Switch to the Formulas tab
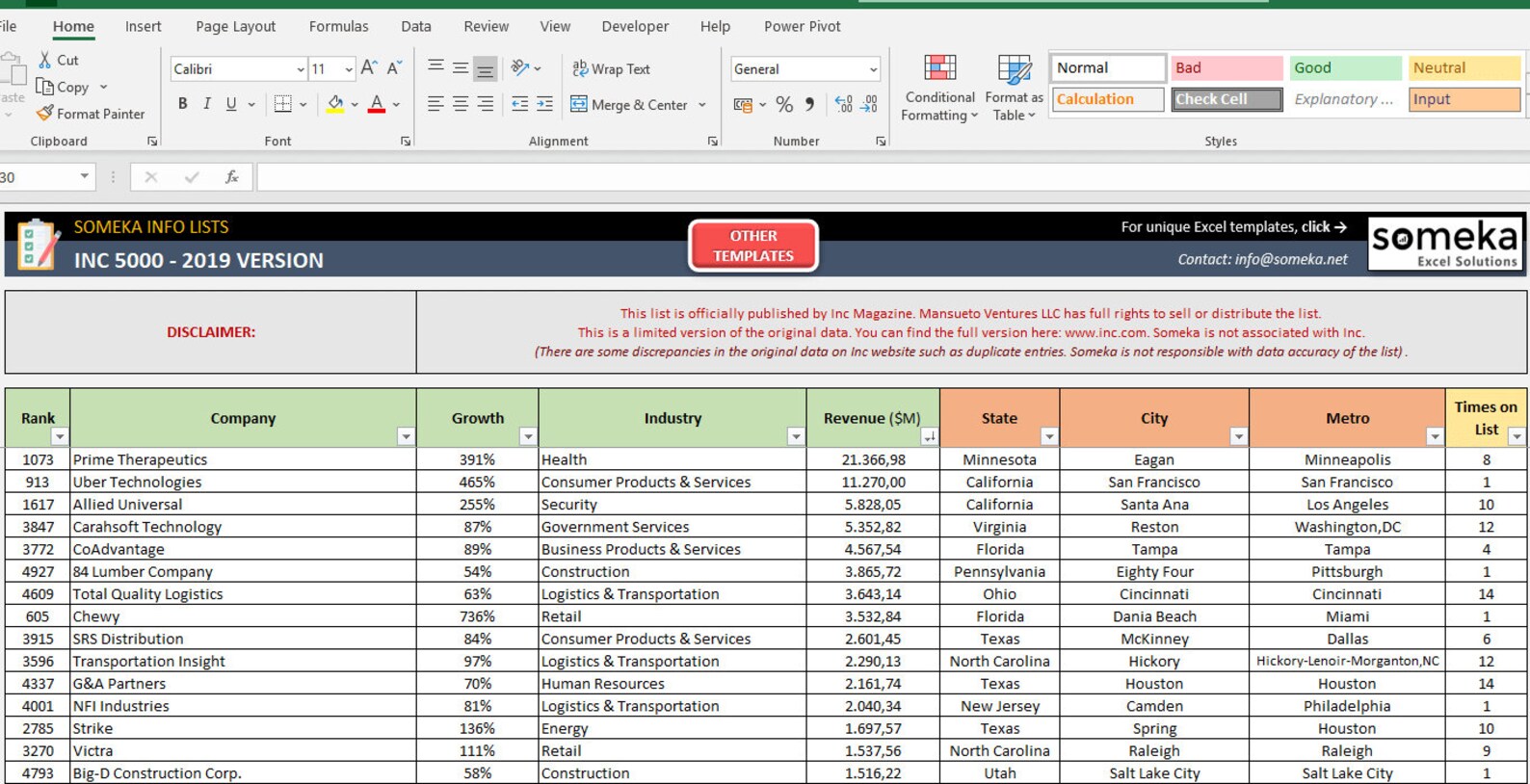The width and height of the screenshot is (1530, 784). pos(338,27)
